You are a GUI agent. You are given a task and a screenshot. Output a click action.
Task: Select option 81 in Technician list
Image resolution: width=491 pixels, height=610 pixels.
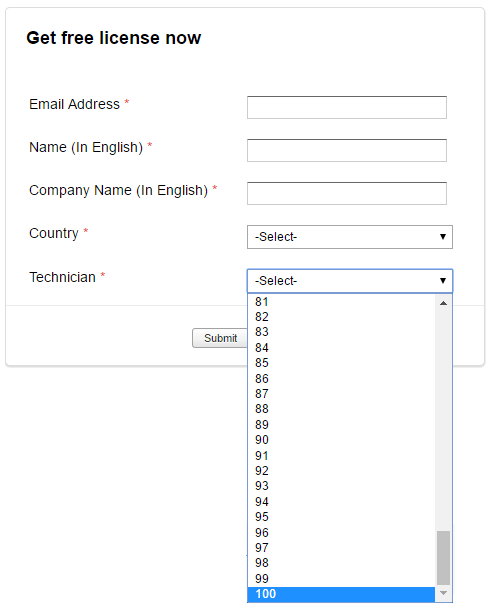click(x=341, y=301)
